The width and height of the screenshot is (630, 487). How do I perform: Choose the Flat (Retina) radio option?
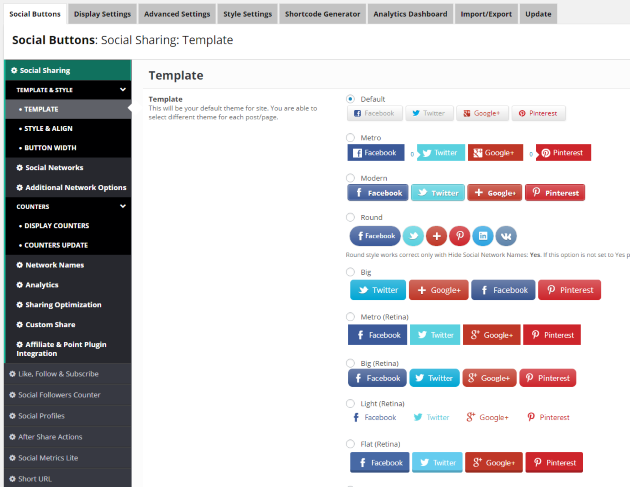coord(350,444)
